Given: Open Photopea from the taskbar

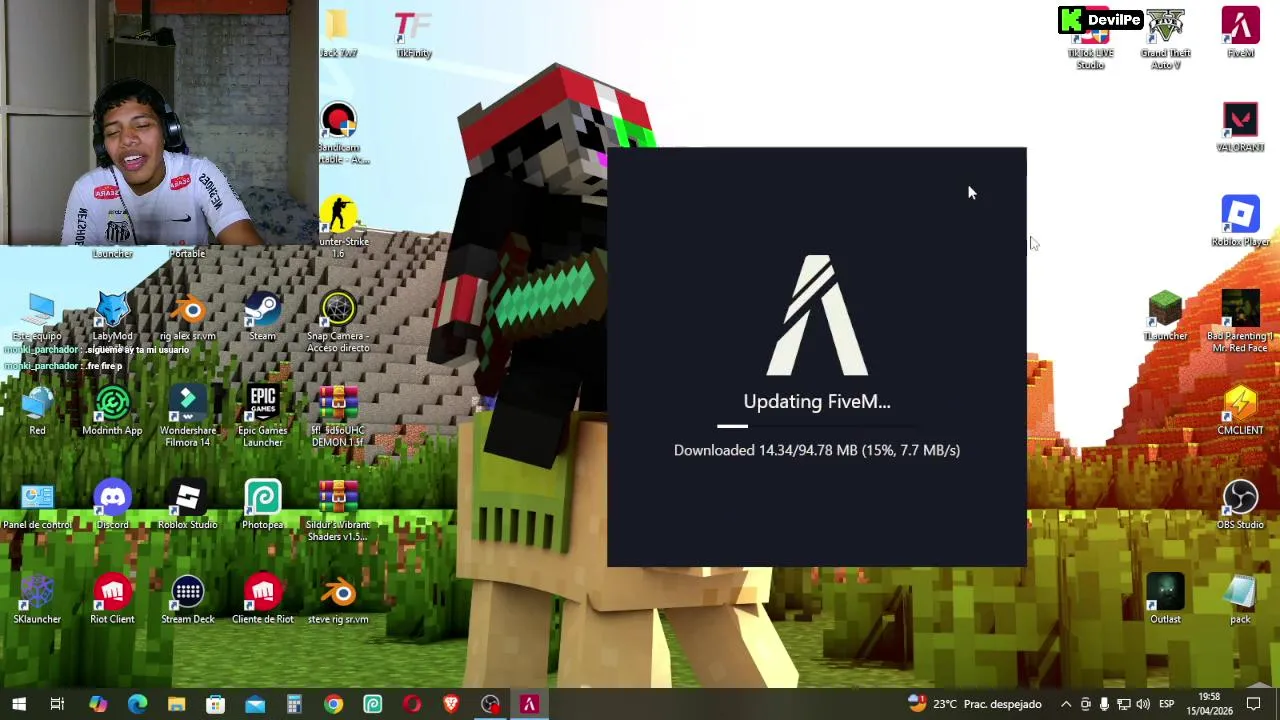Looking at the screenshot, I should [x=372, y=704].
